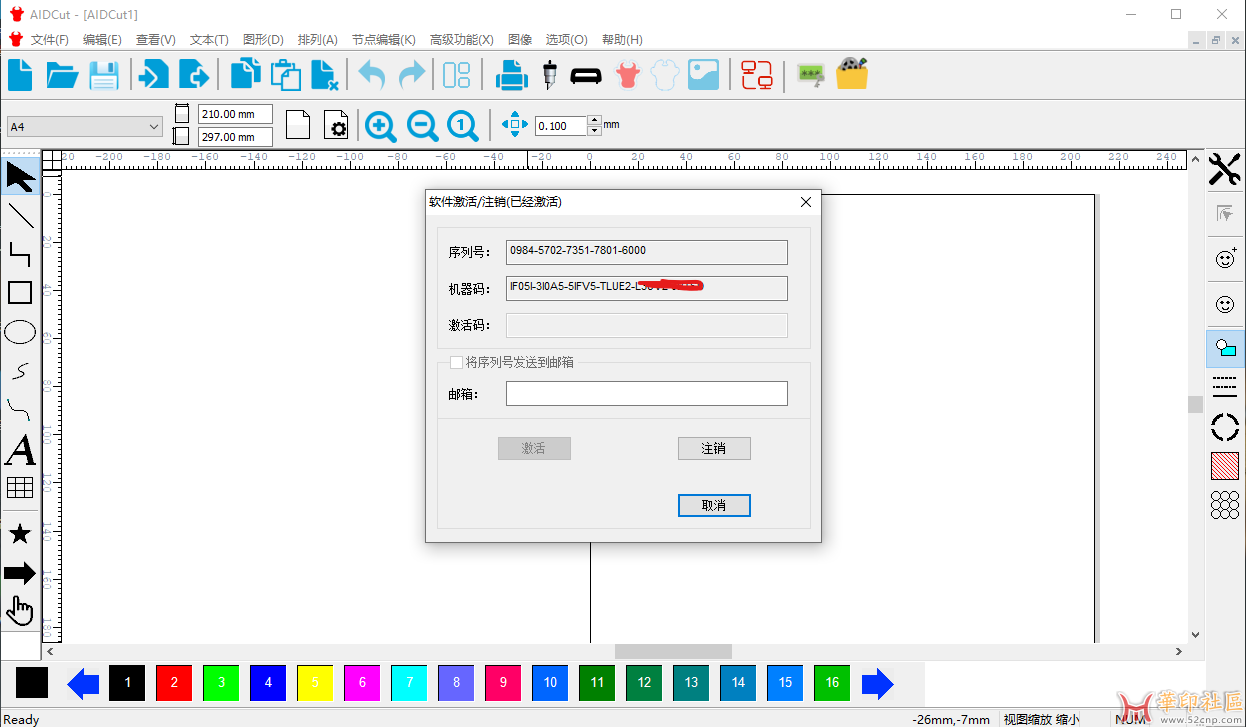The height and width of the screenshot is (727, 1246).
Task: Click the page width 210.00 mm field
Action: pos(235,114)
